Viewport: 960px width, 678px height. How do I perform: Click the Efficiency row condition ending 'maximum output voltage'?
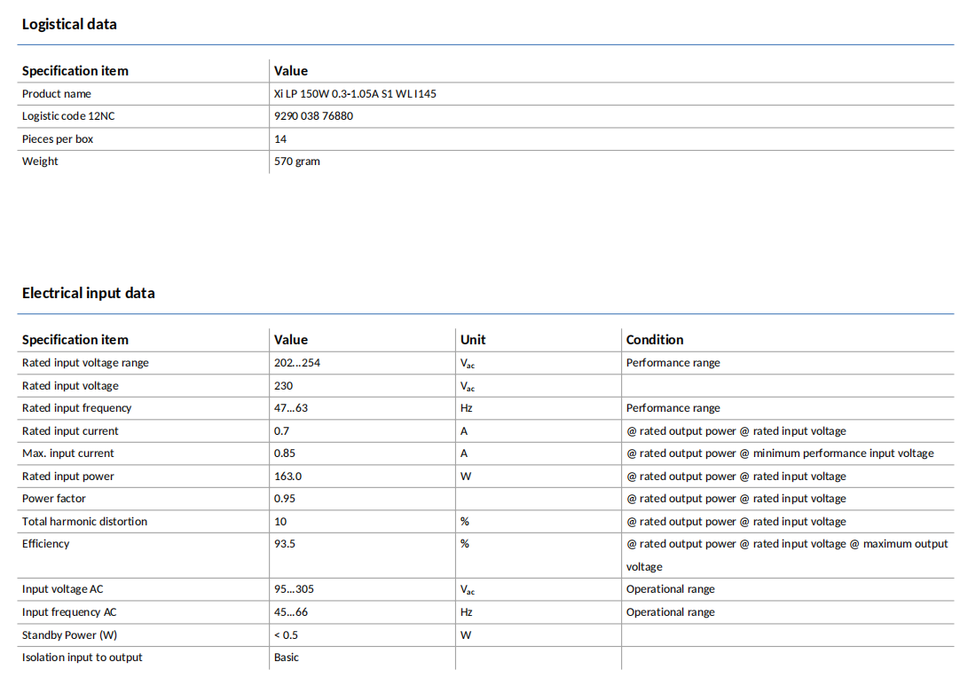coord(787,555)
